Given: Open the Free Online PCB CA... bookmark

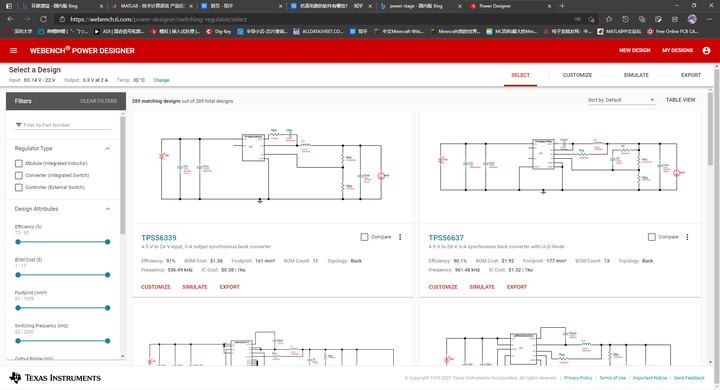Looking at the screenshot, I should pyautogui.click(x=673, y=31).
